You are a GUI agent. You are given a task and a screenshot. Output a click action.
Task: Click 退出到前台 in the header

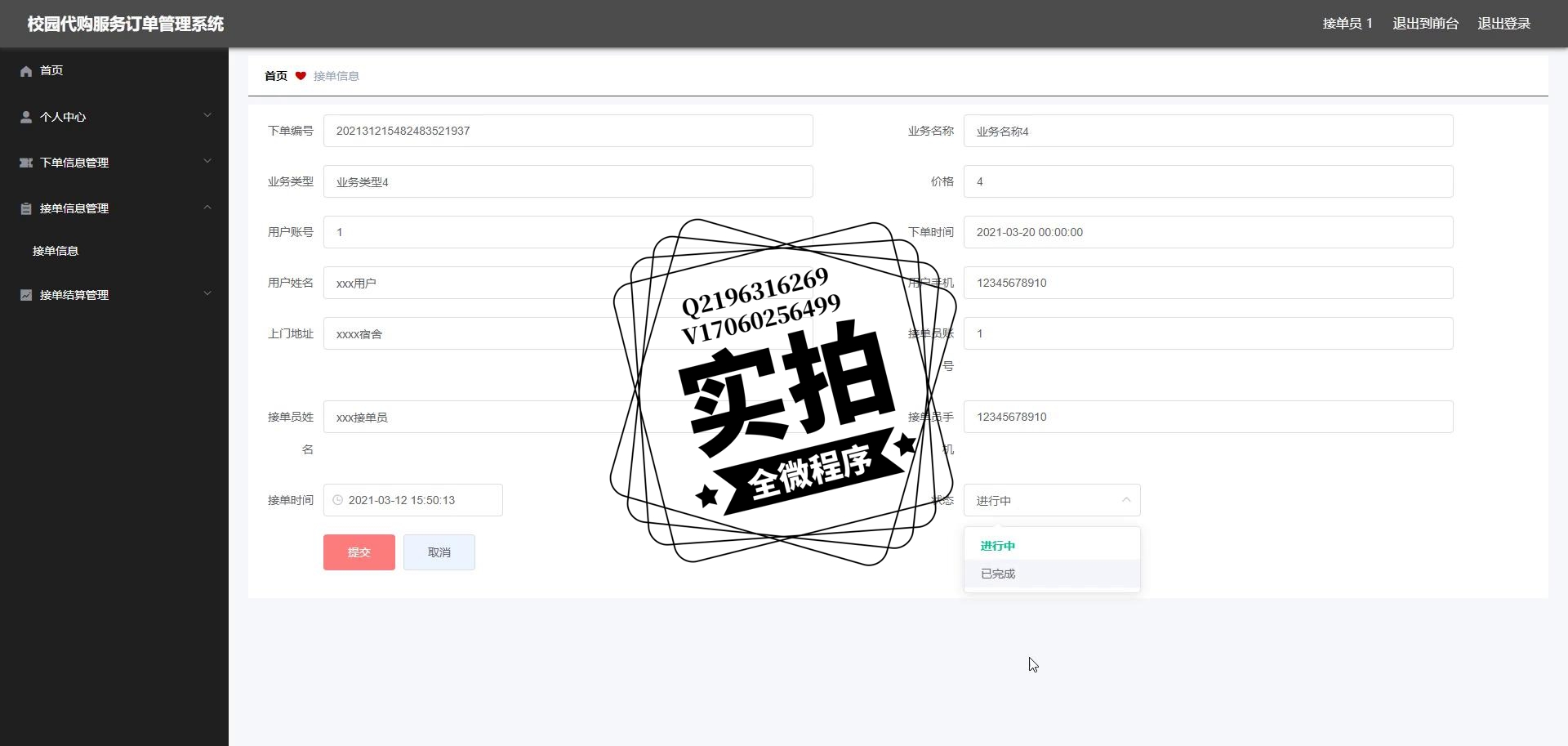click(1425, 24)
